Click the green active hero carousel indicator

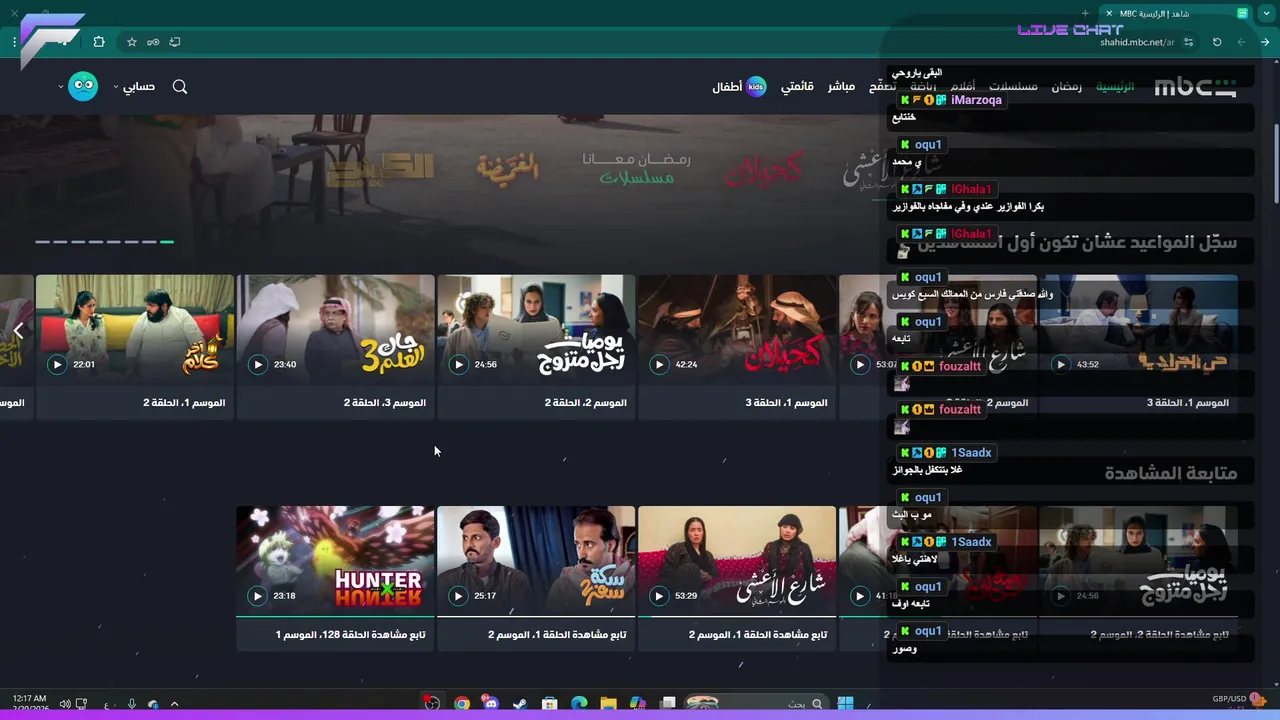[167, 241]
